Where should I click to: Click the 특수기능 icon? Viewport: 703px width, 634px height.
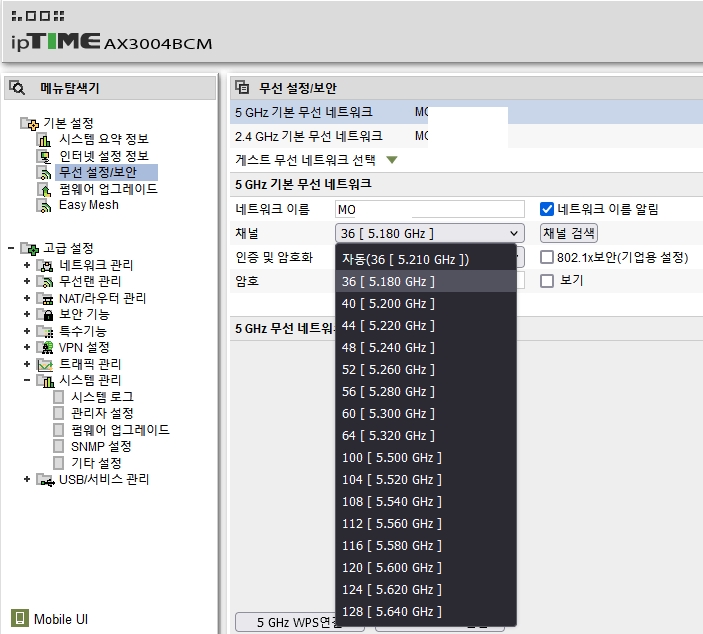pyautogui.click(x=45, y=332)
